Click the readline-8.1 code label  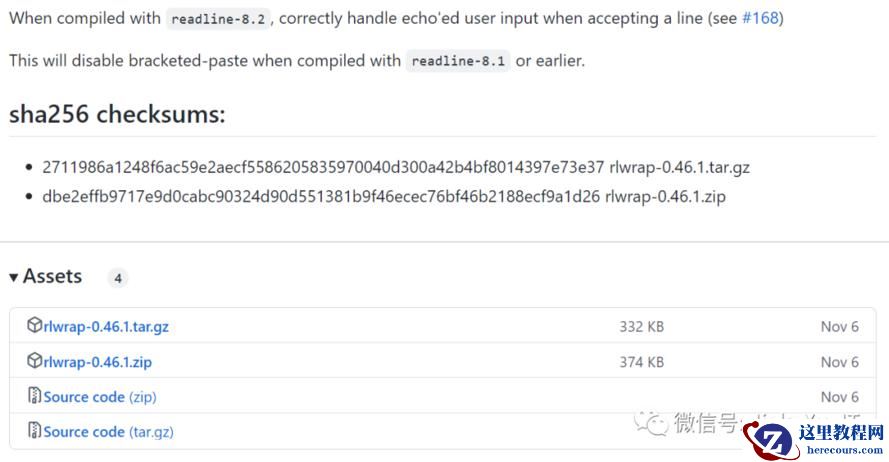tap(458, 61)
